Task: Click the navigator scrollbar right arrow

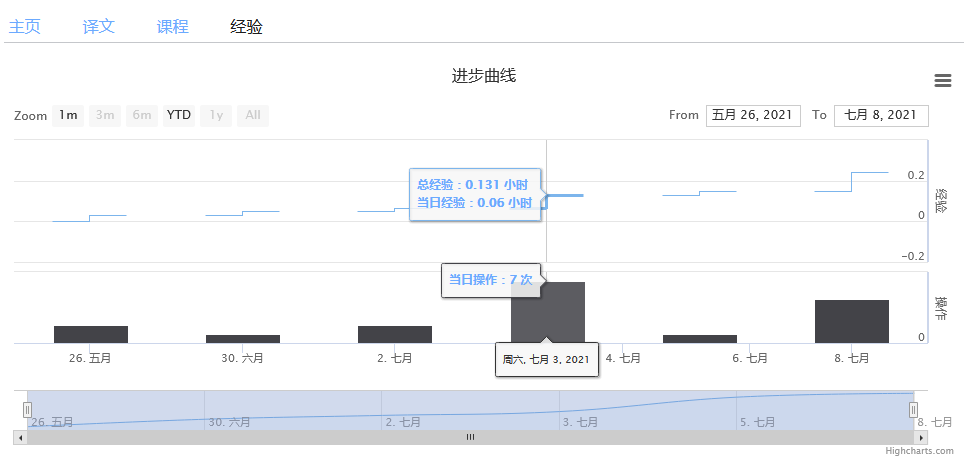Action: (x=921, y=437)
